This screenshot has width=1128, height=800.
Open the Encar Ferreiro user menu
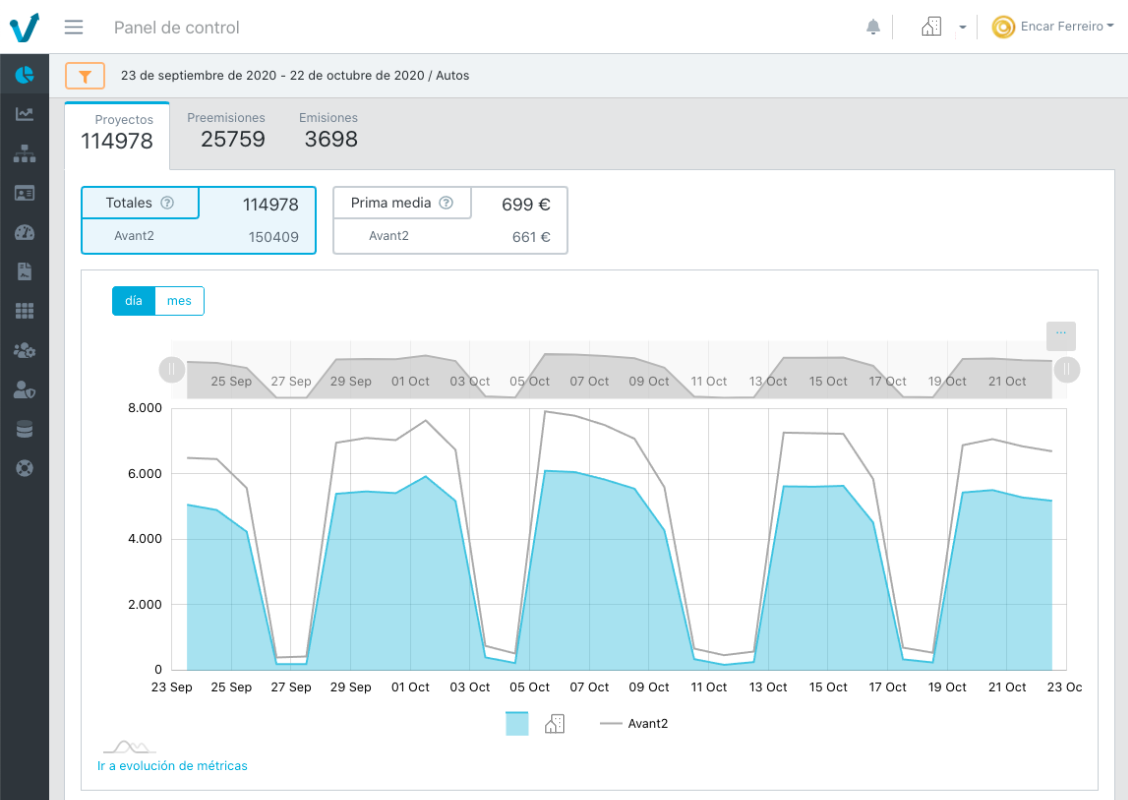pos(1053,27)
